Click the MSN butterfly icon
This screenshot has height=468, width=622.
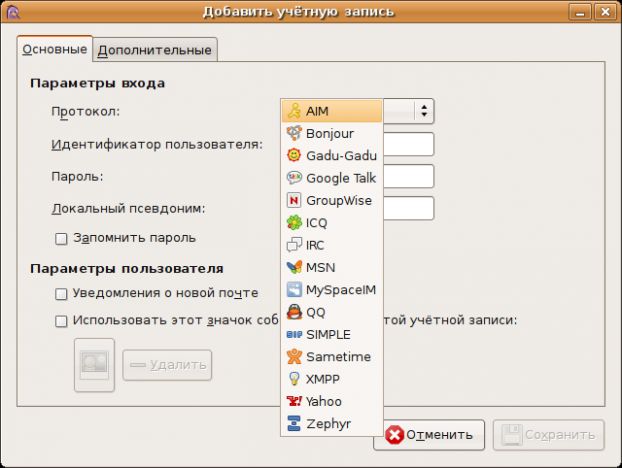coord(294,267)
